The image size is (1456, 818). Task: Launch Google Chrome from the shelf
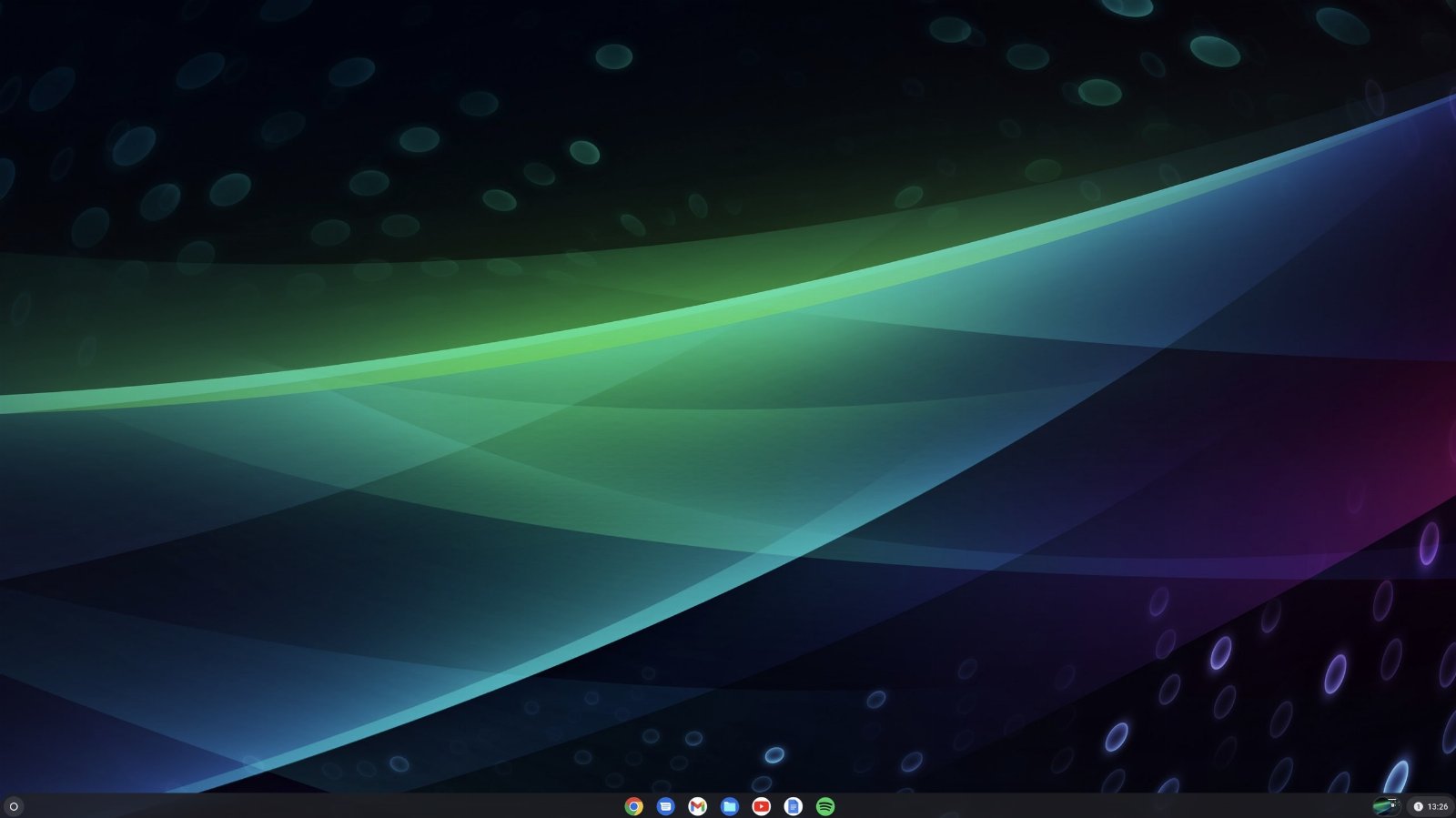[x=634, y=806]
